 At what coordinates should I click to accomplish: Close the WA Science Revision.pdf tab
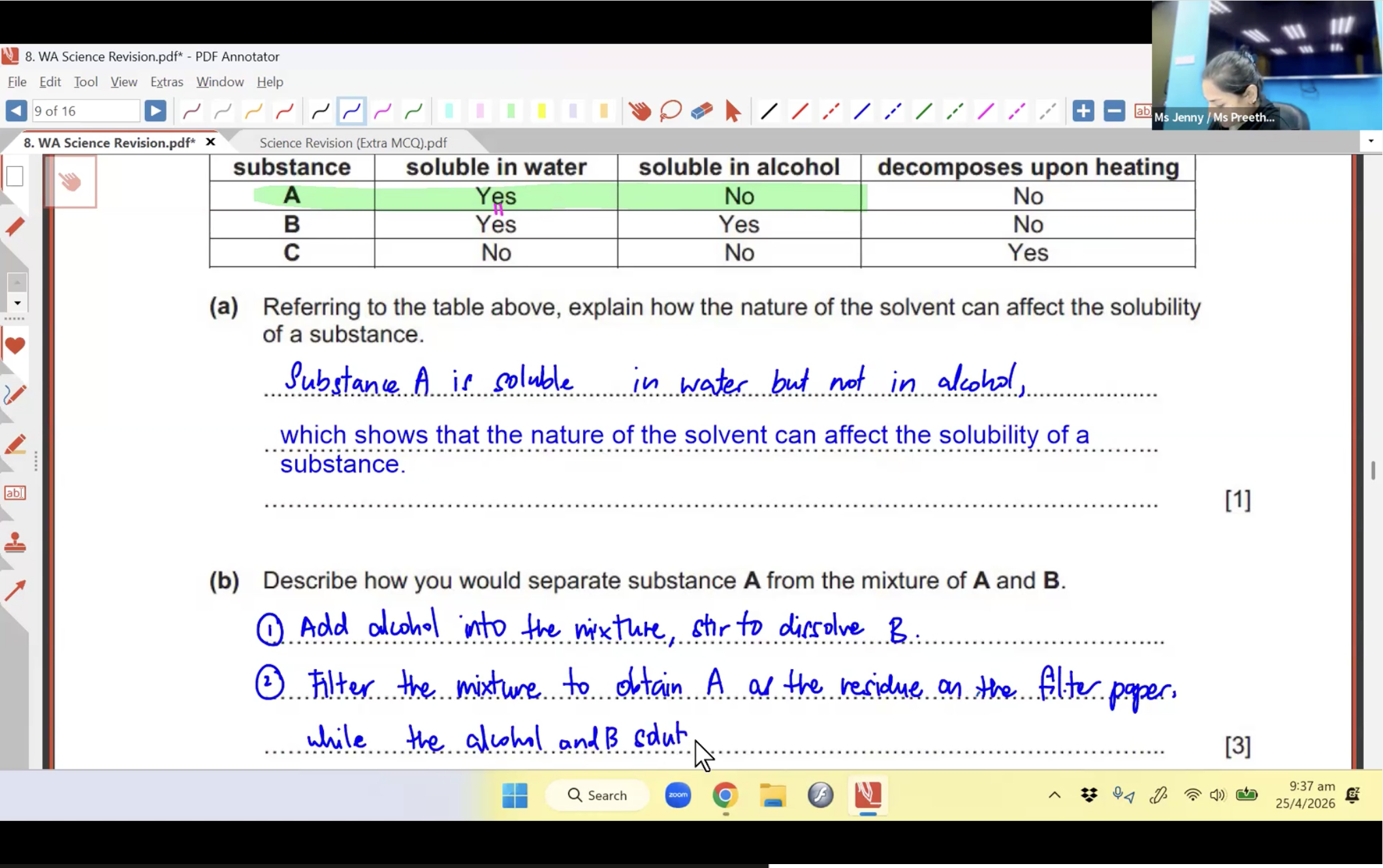tap(210, 142)
